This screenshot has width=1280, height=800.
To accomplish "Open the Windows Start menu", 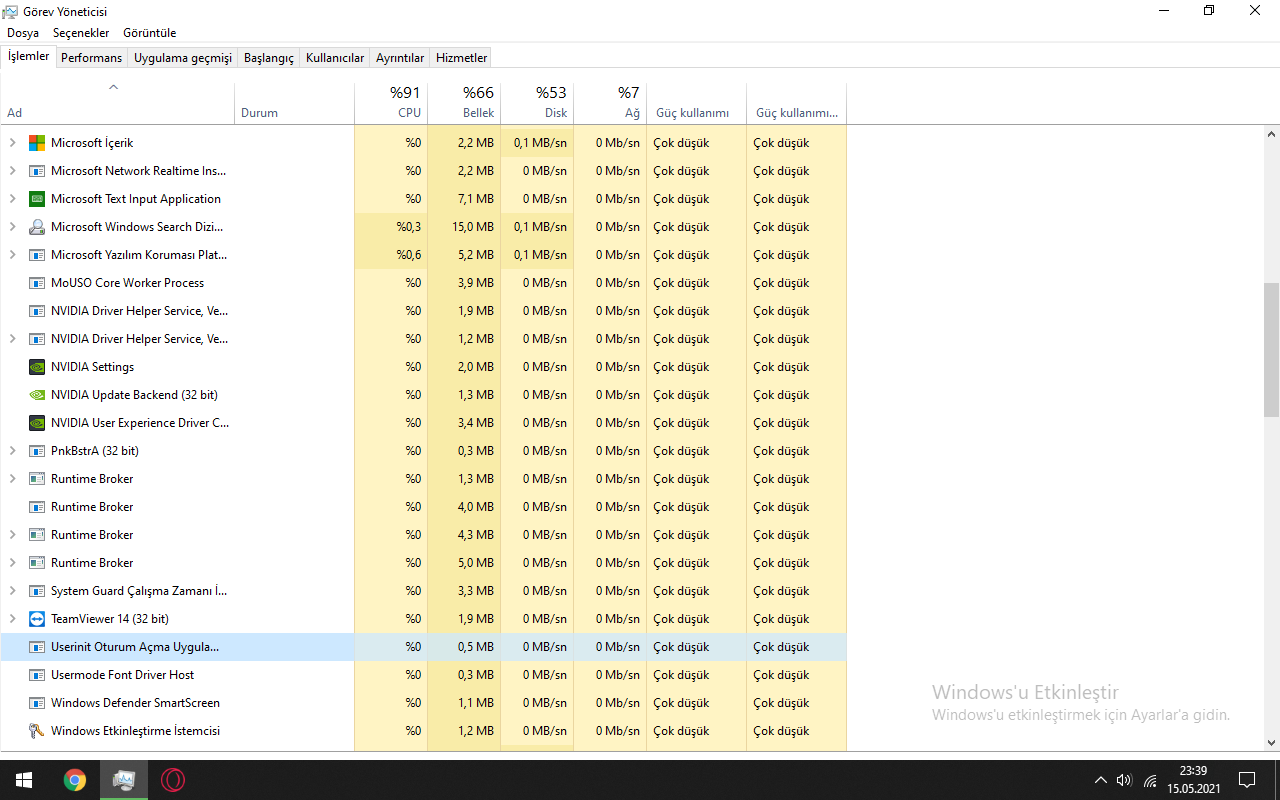I will point(24,780).
